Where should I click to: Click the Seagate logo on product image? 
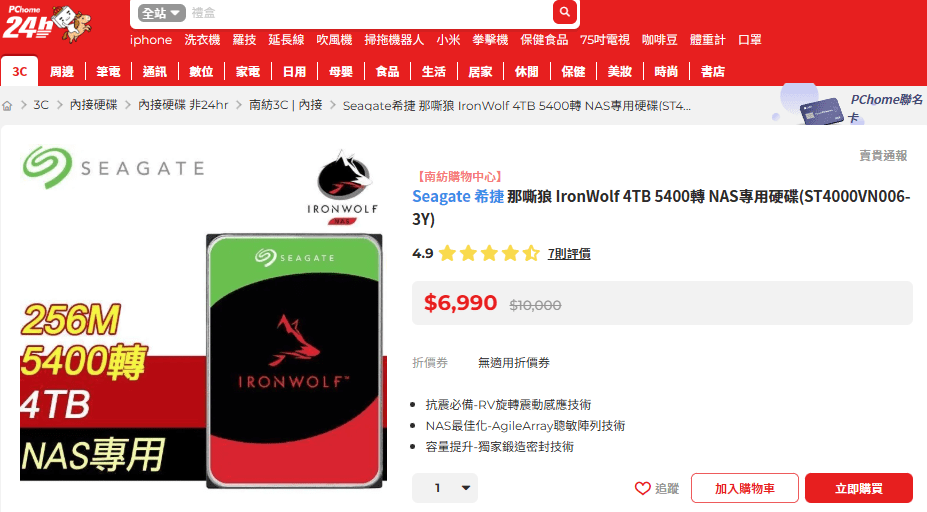(114, 167)
